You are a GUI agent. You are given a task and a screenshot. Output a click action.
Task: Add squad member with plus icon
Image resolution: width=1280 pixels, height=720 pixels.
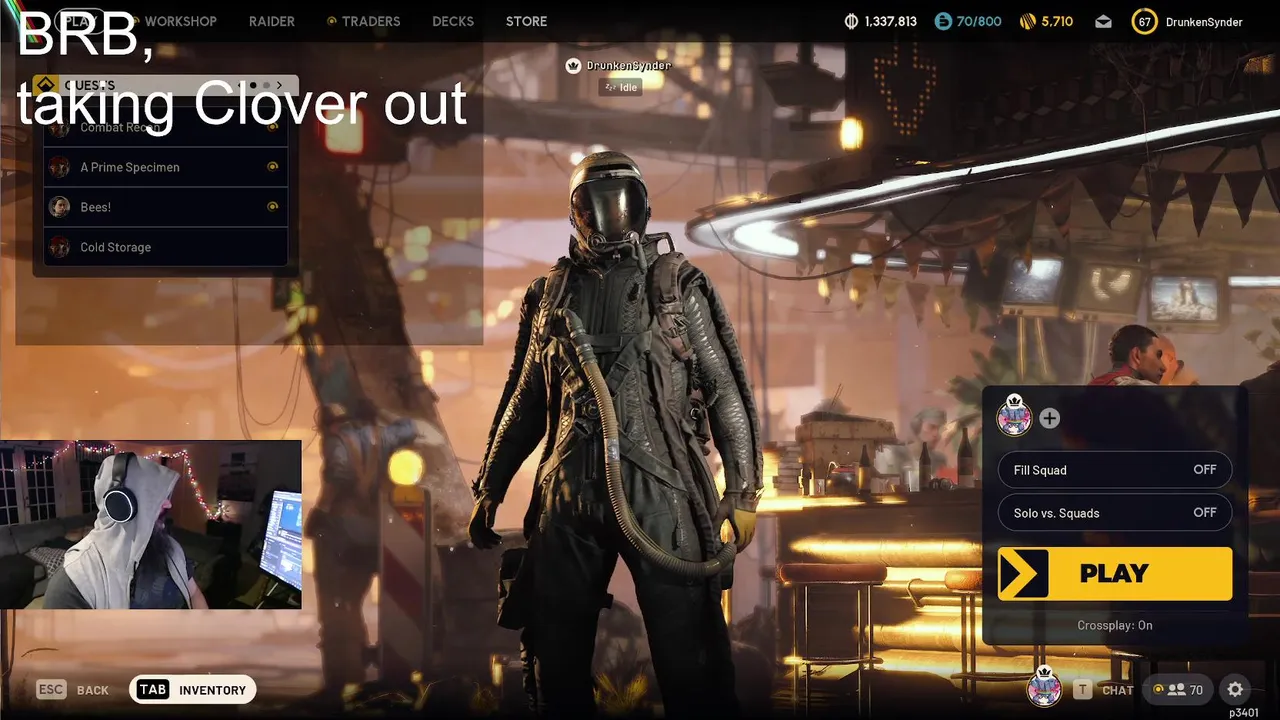(1049, 419)
